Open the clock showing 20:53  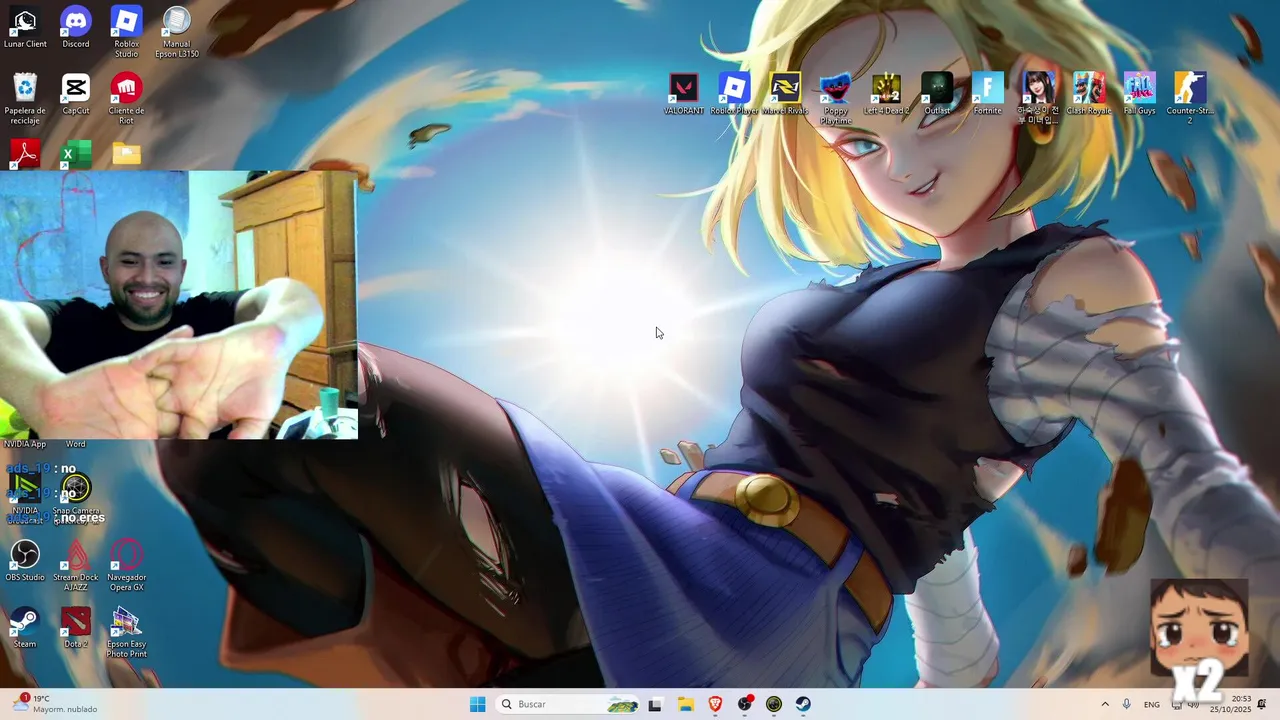pos(1230,704)
